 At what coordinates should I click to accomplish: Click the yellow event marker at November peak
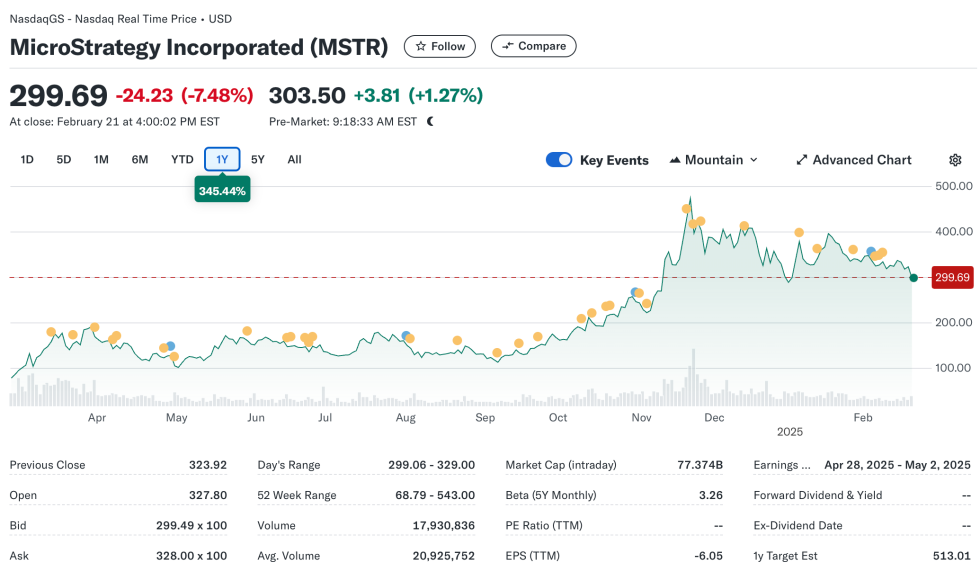click(x=686, y=209)
